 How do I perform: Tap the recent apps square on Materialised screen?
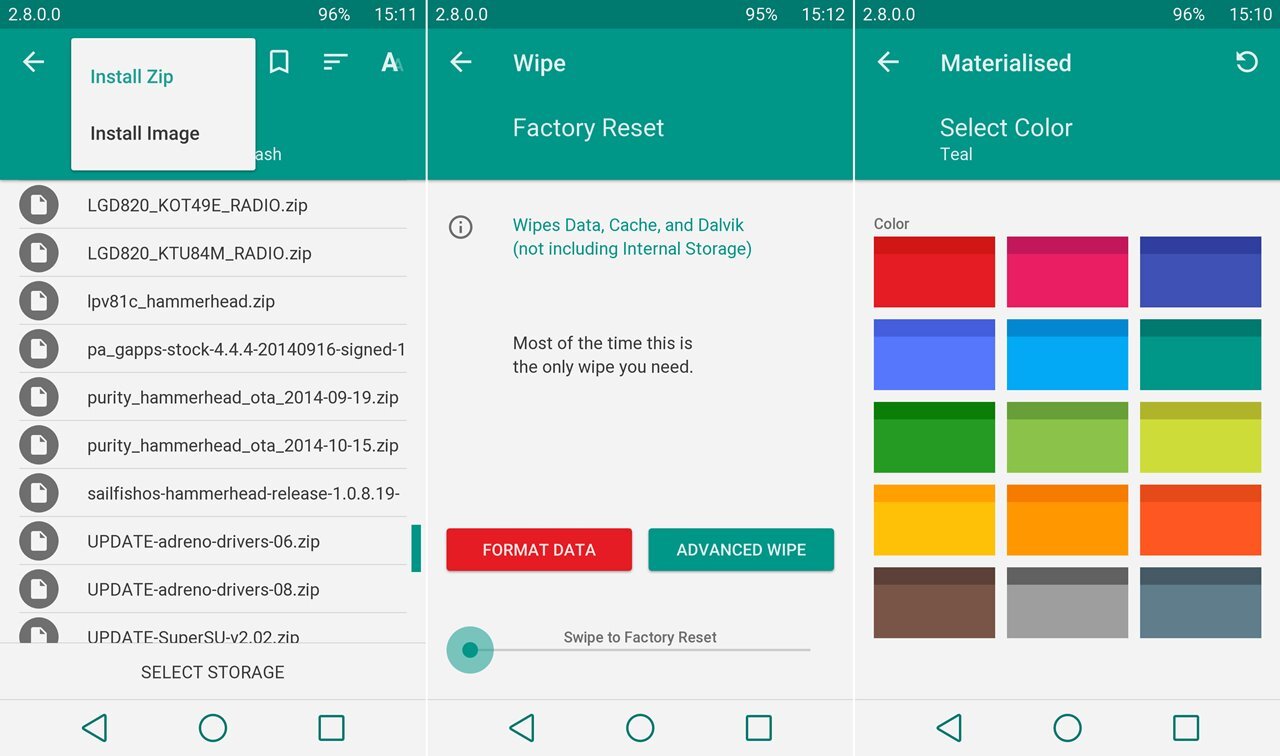pyautogui.click(x=1185, y=727)
